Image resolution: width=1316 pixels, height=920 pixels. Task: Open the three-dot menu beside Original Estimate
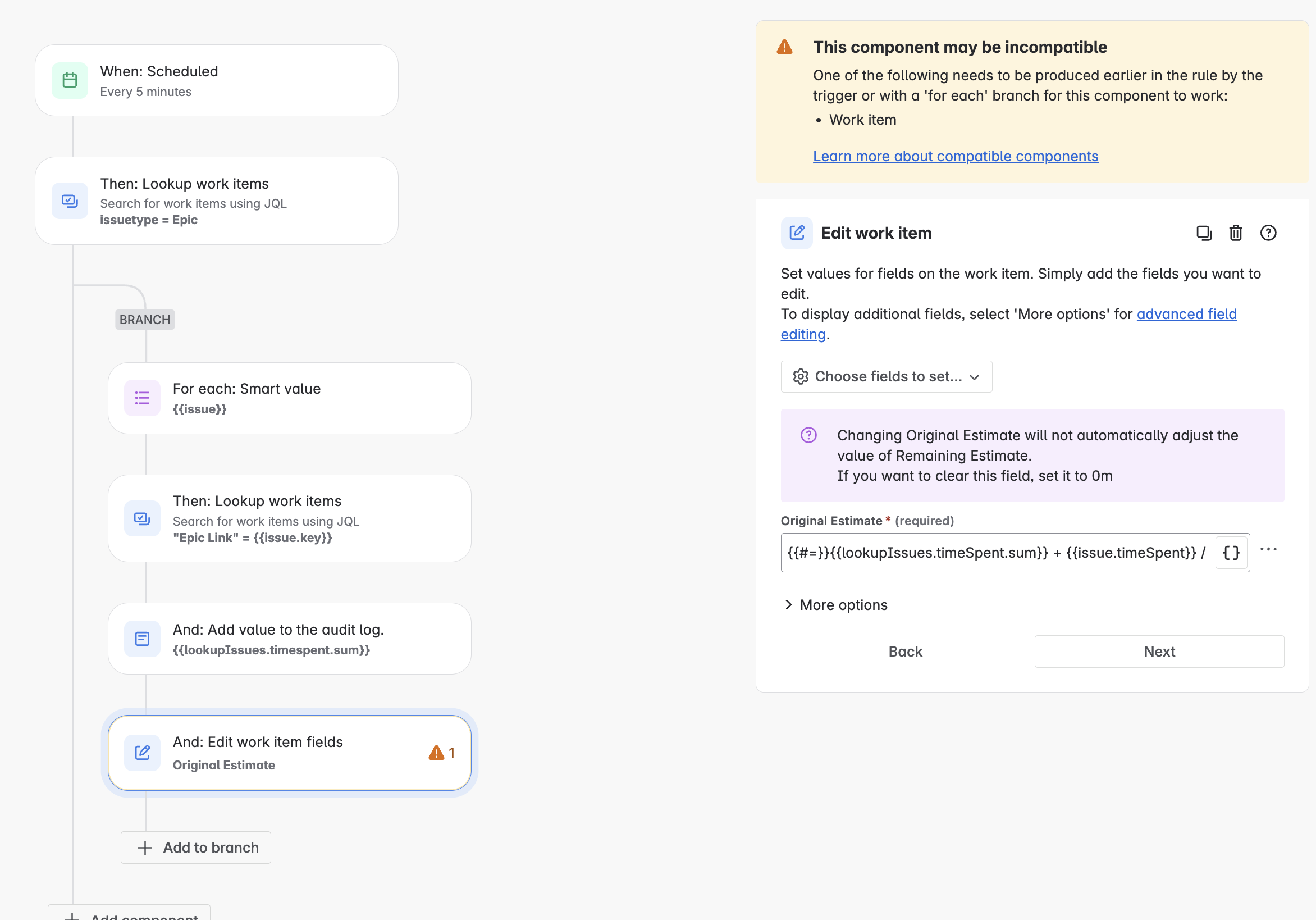1268,549
